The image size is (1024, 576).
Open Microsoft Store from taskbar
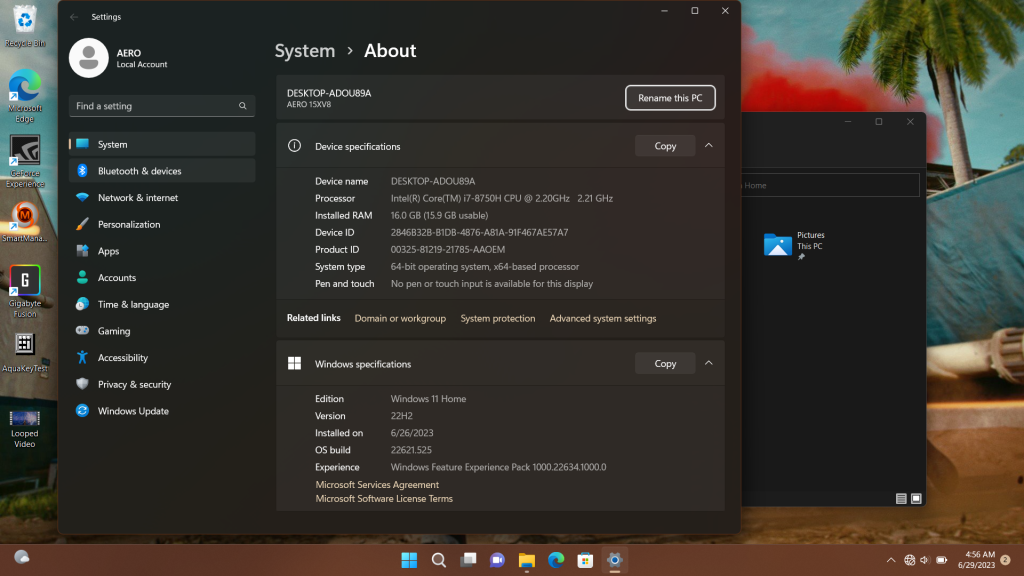tap(586, 560)
